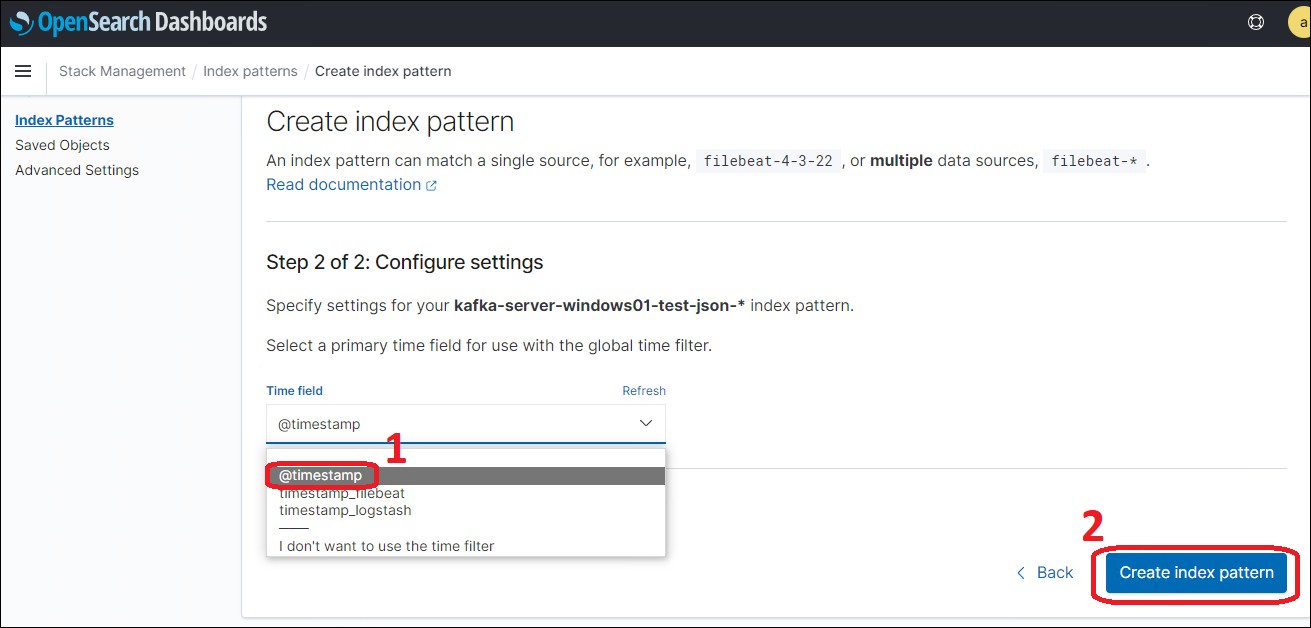Open Index Patterns in sidebar
1311x628 pixels.
[64, 120]
